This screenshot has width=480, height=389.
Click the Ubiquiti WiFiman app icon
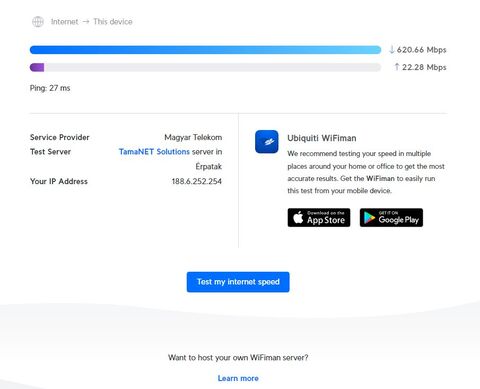267,142
